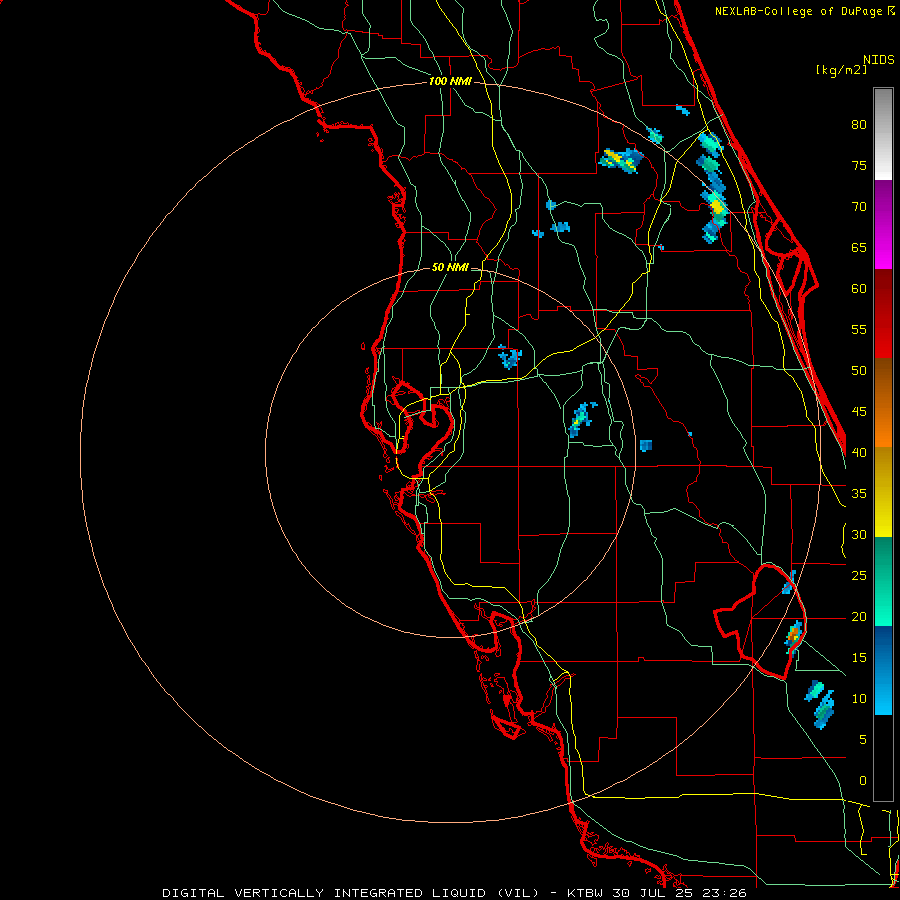The image size is (900, 900).
Task: Click the 25 value on the VIL scale
Action: click(x=859, y=576)
